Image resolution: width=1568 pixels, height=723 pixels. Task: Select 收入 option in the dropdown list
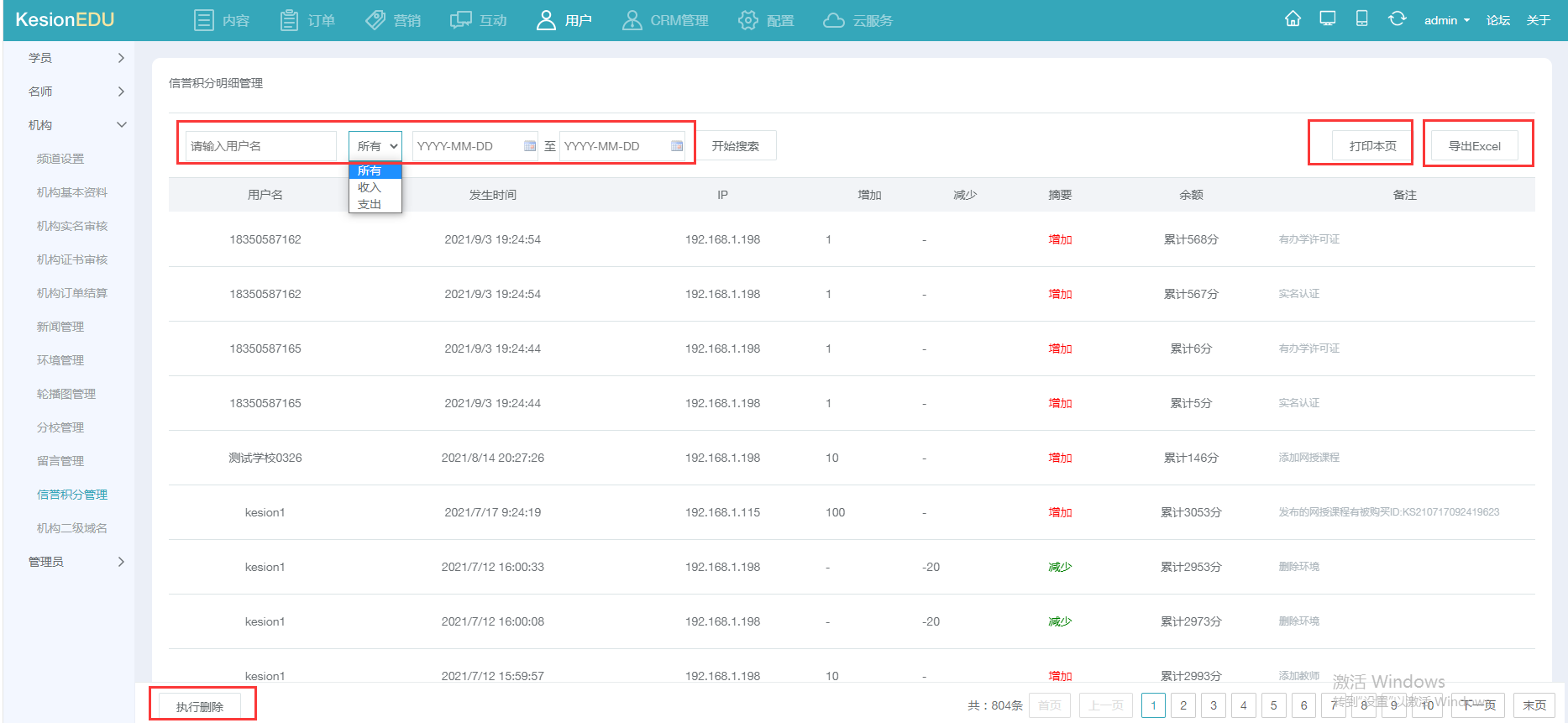point(370,187)
